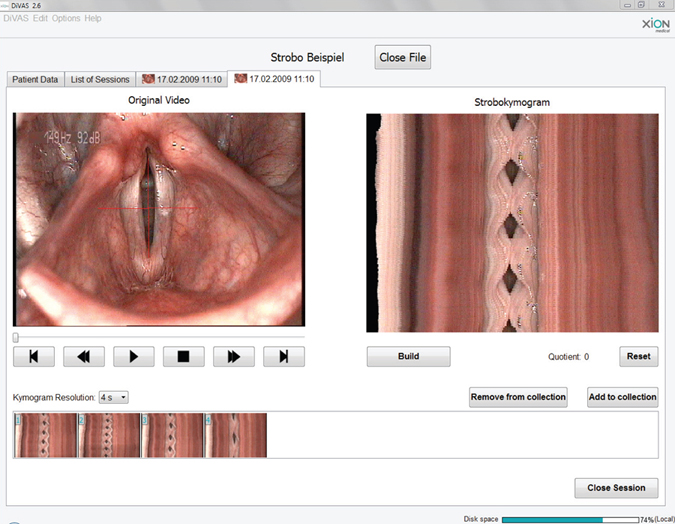The height and width of the screenshot is (524, 675).
Task: Open the List of Sessions tab
Action: [100, 79]
